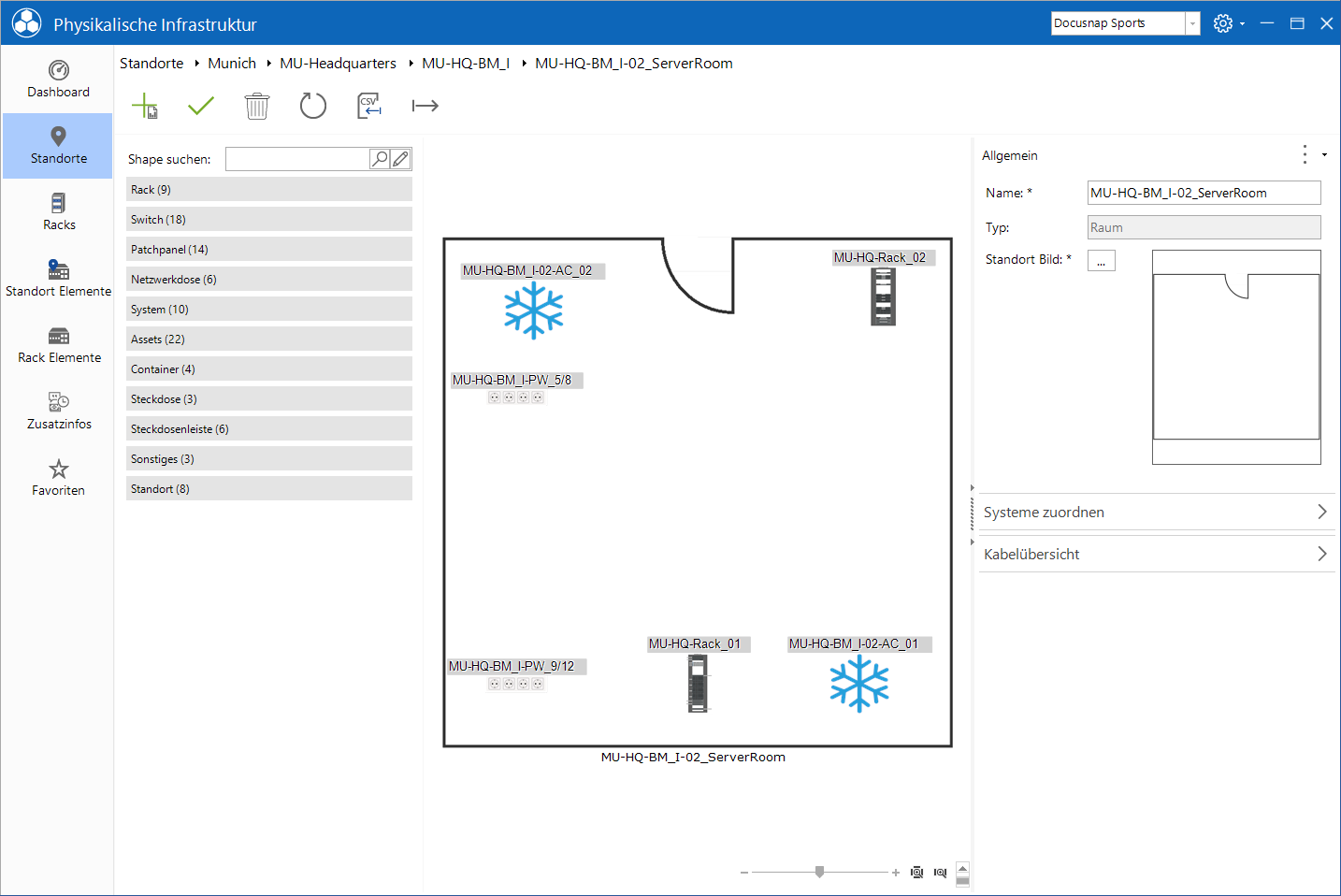Screen dimensions: 1341x896
Task: Click Munich in the breadcrumb path
Action: coord(232,64)
